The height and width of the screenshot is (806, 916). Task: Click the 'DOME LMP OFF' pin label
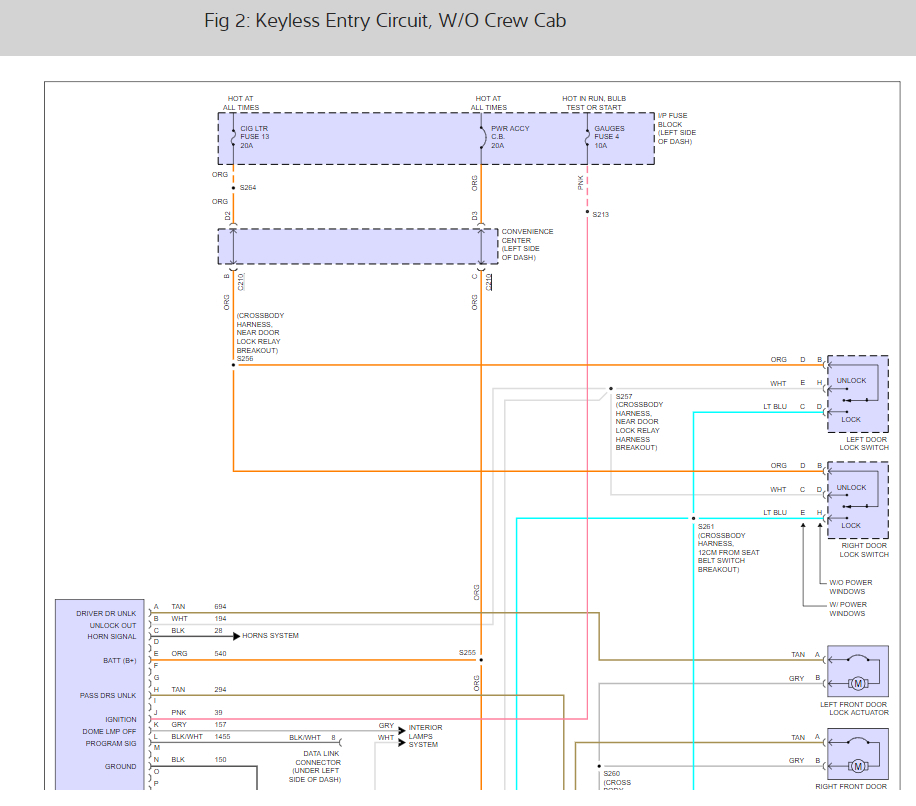pyautogui.click(x=109, y=731)
